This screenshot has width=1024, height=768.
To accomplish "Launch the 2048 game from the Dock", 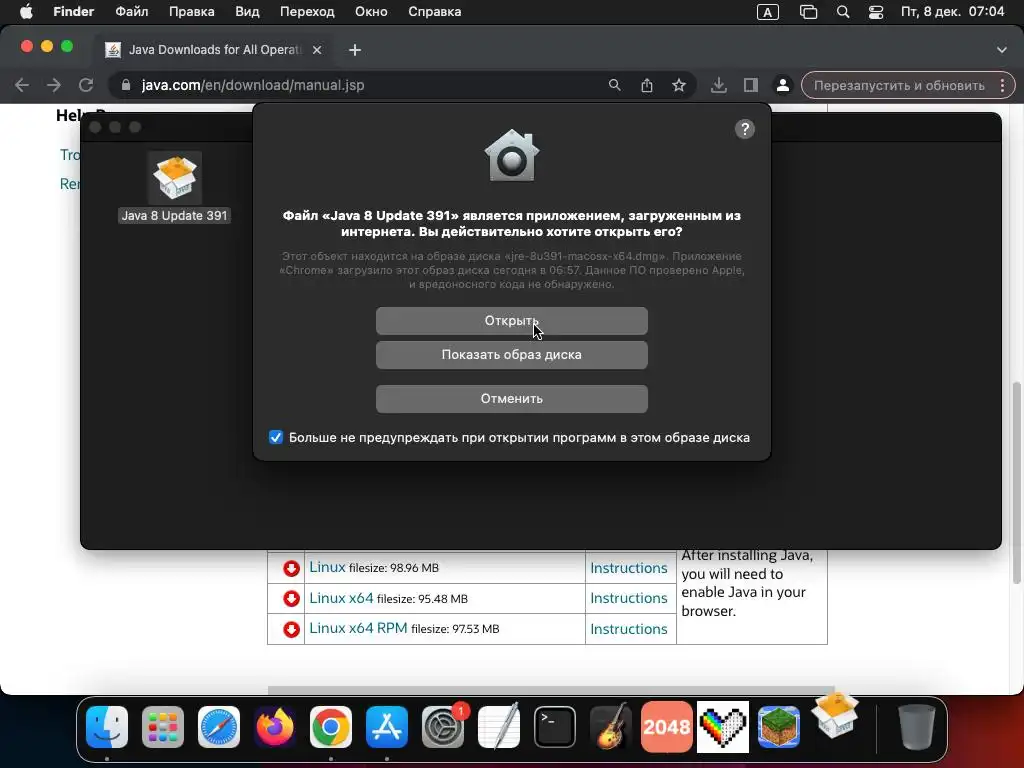I will 667,726.
